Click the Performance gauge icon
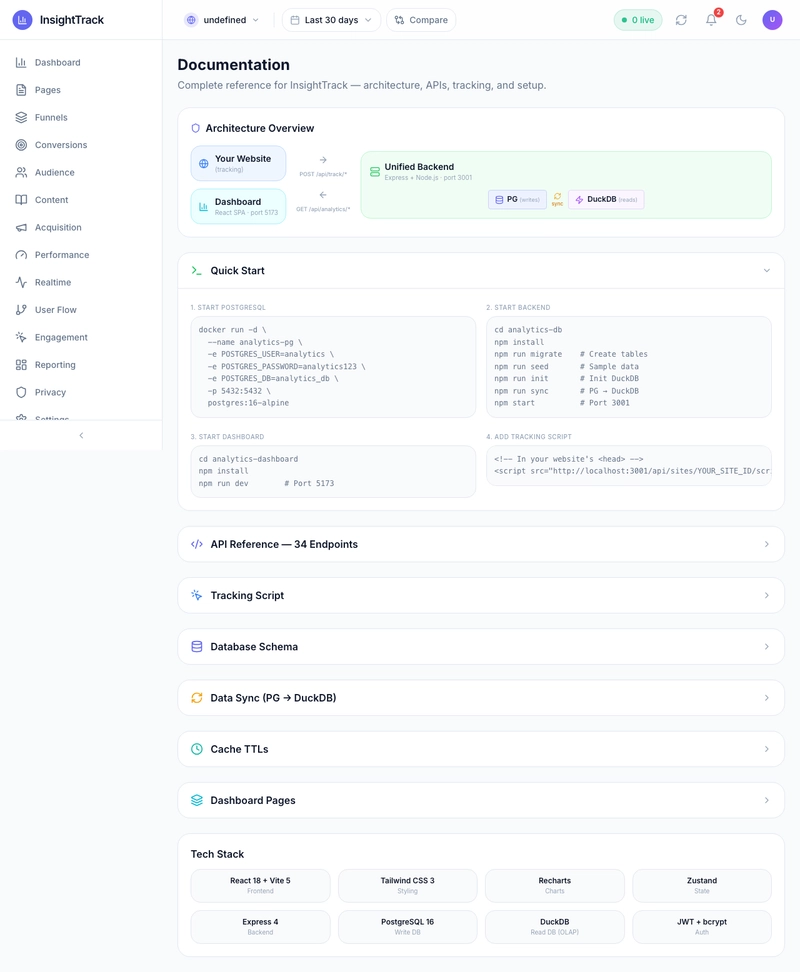Screen dimensions: 800x972 (x=21, y=255)
